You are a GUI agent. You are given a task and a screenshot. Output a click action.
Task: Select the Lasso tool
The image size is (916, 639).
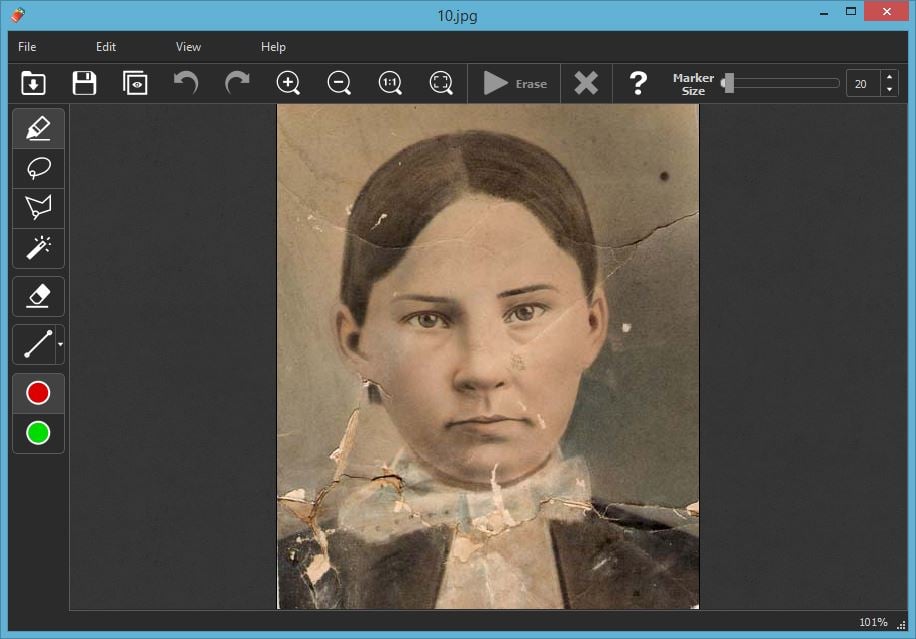37,168
